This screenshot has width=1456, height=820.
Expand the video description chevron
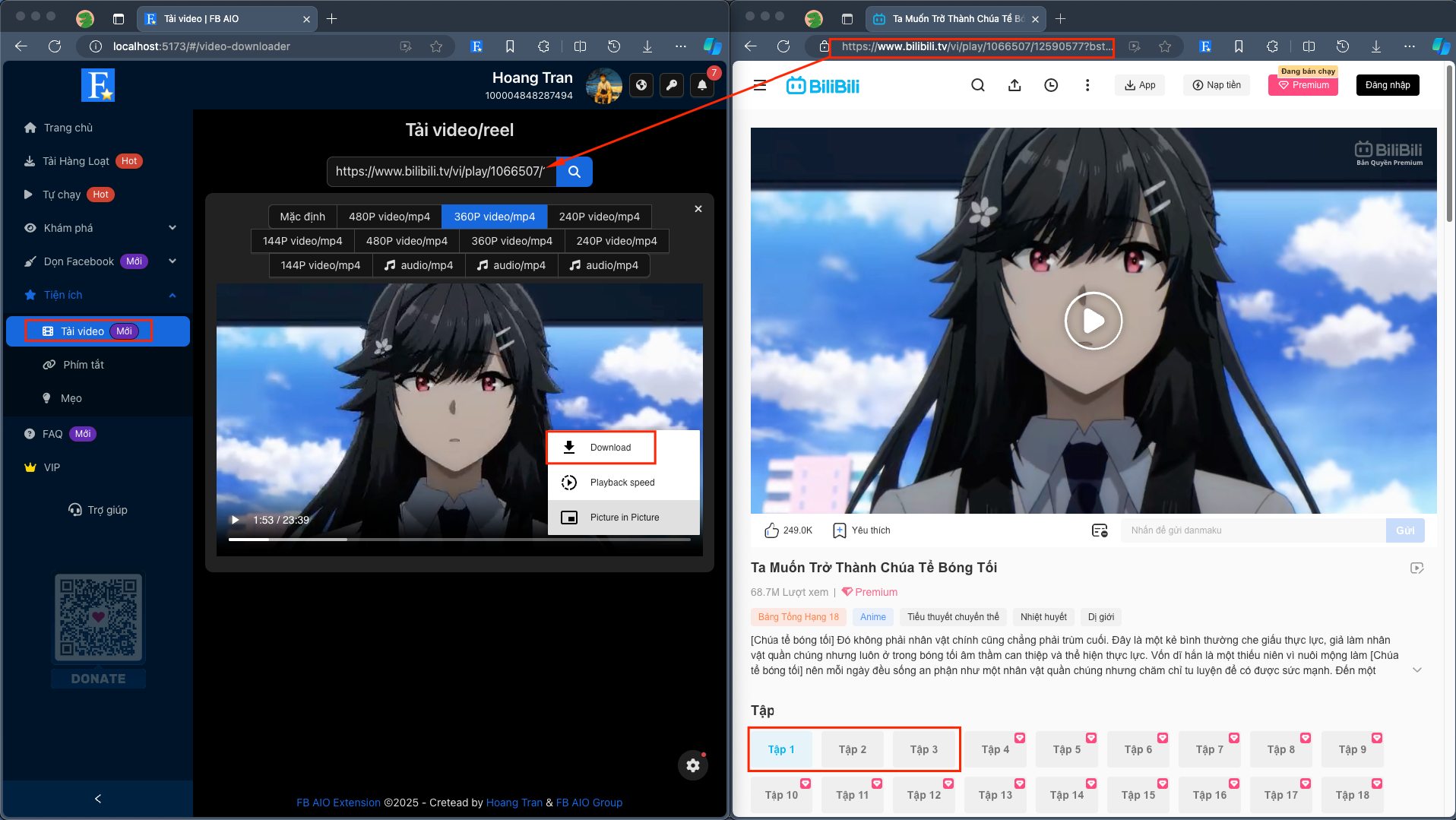point(1416,670)
